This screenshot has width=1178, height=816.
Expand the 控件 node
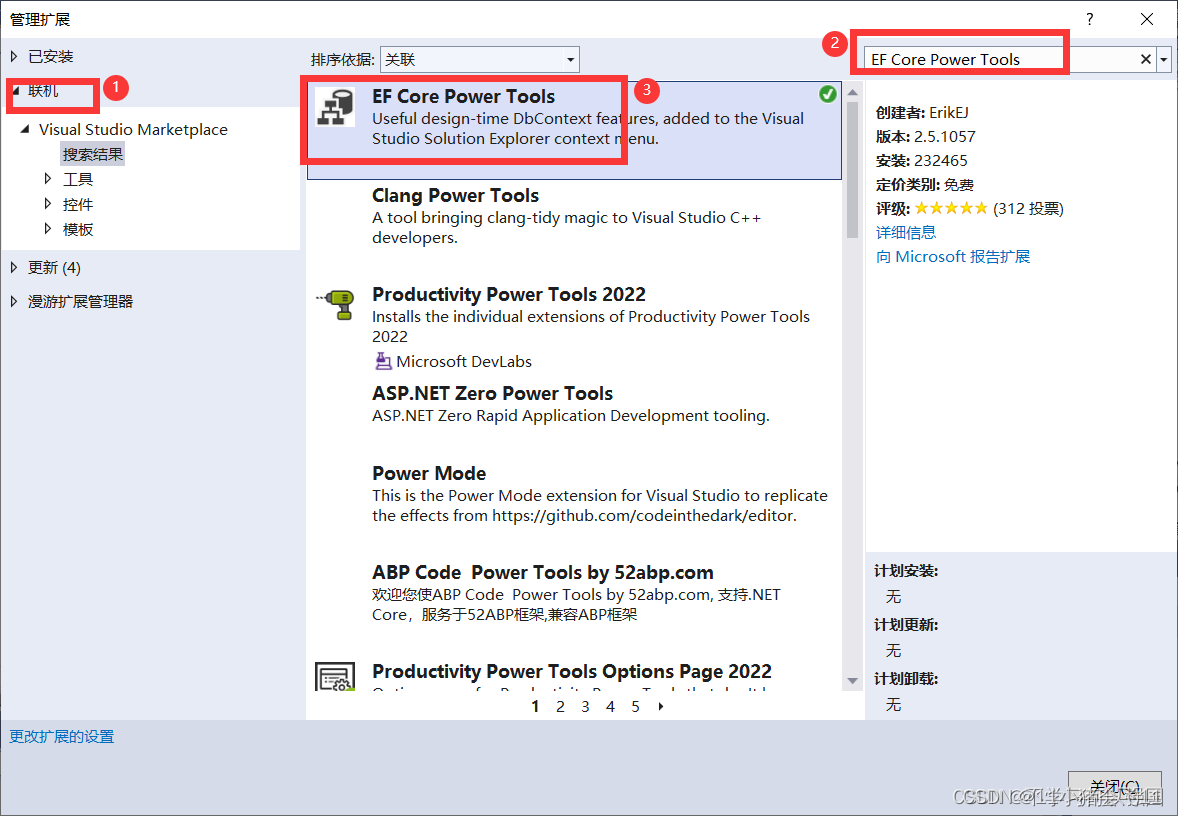coord(47,204)
